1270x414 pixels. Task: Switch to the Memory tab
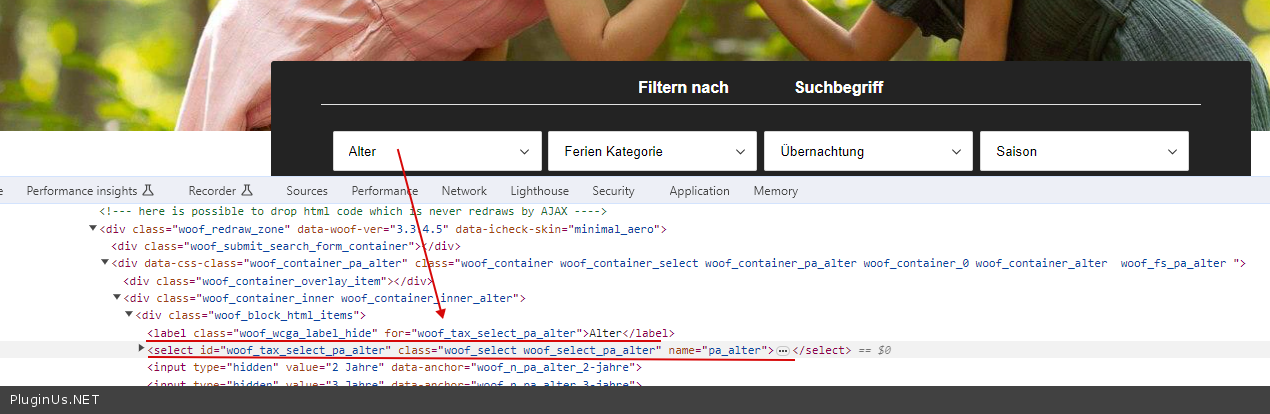pos(775,191)
